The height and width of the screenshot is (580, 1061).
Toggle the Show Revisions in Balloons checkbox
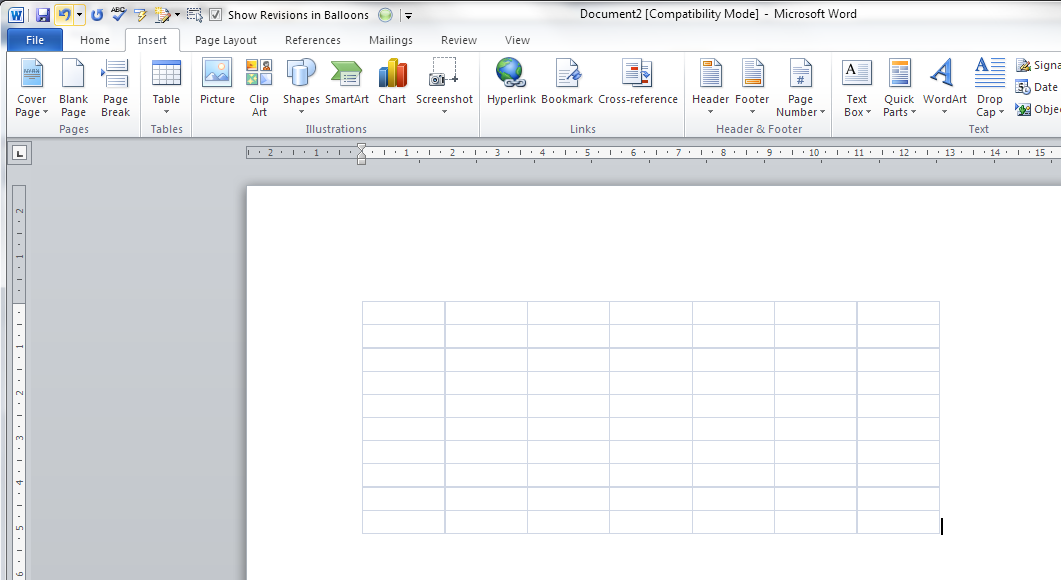click(x=215, y=15)
